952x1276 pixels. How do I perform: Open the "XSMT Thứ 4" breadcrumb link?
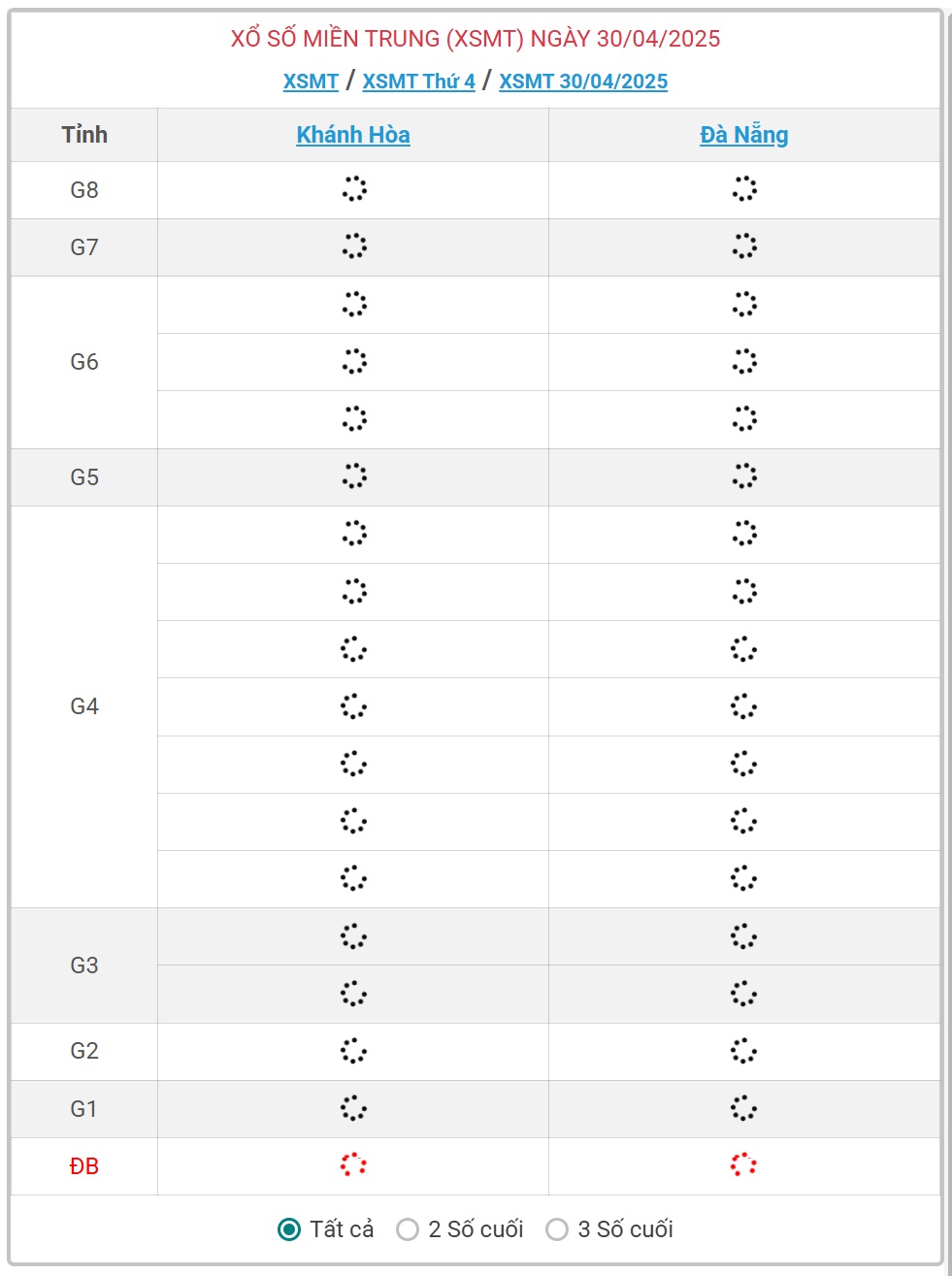pos(418,82)
